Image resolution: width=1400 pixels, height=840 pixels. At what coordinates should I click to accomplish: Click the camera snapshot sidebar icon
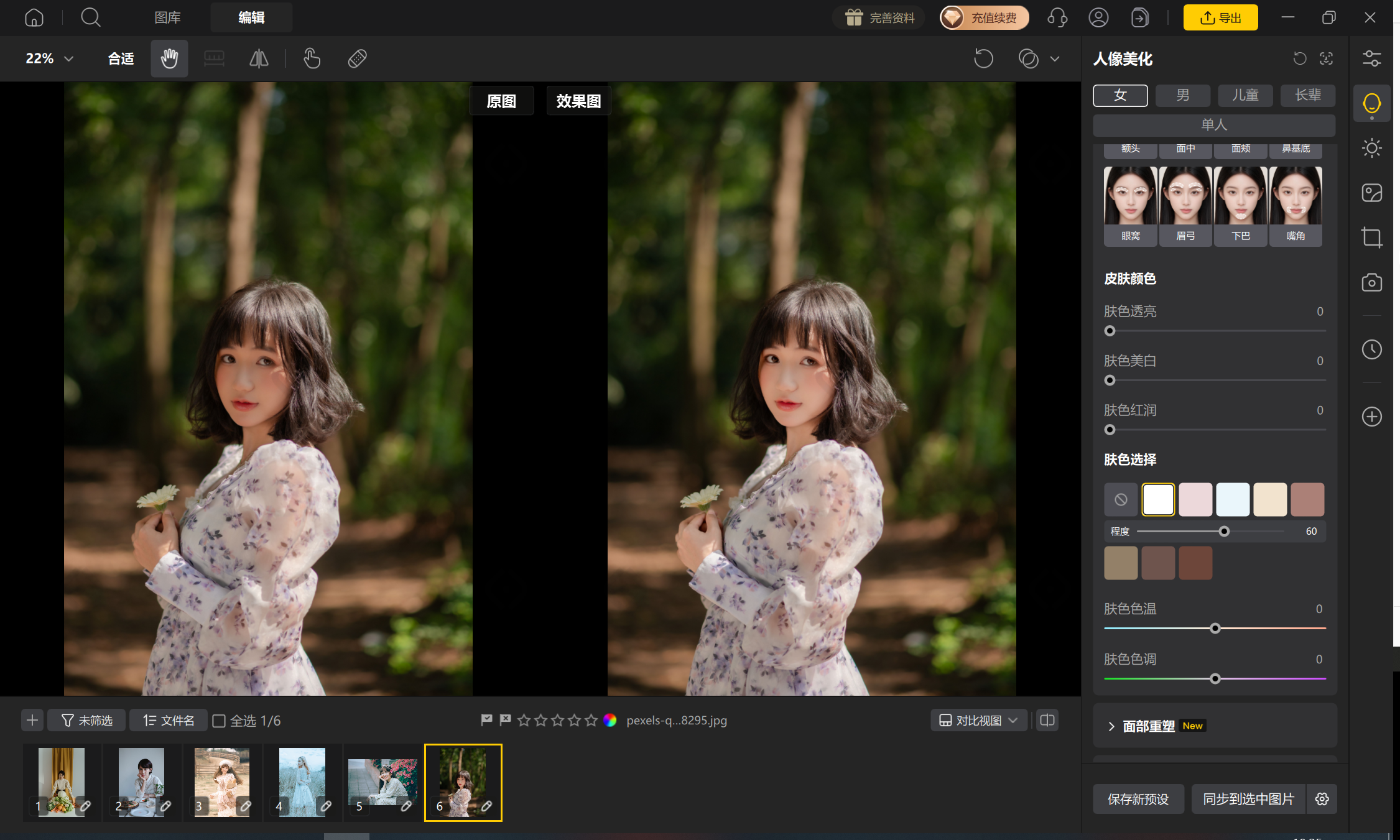pyautogui.click(x=1371, y=282)
